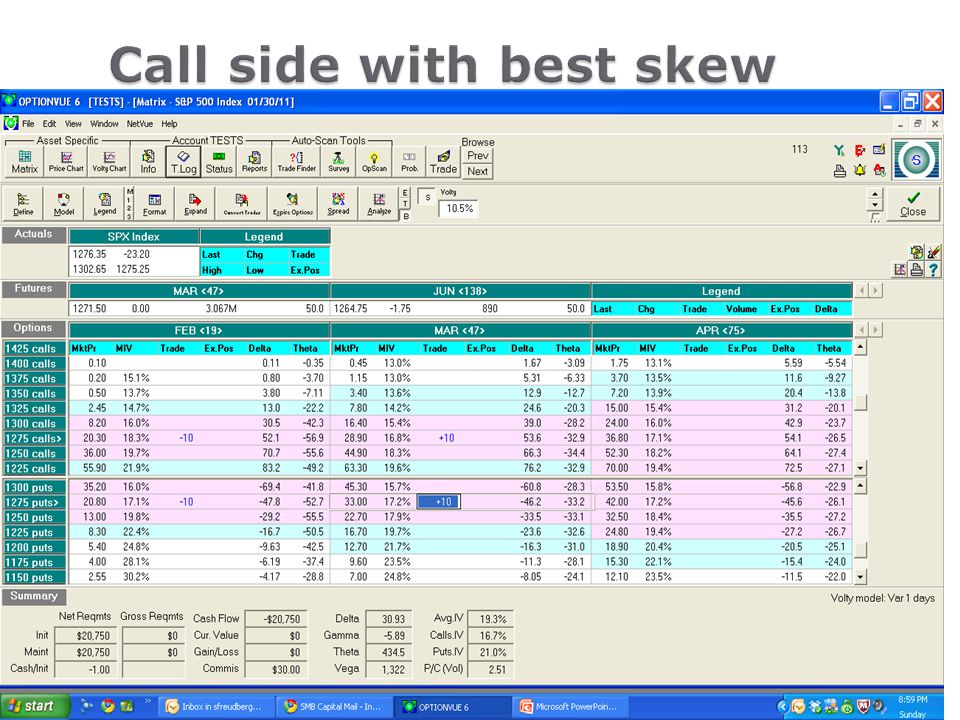Image resolution: width=960 pixels, height=720 pixels.
Task: Click the Trade handshake button
Action: (443, 162)
